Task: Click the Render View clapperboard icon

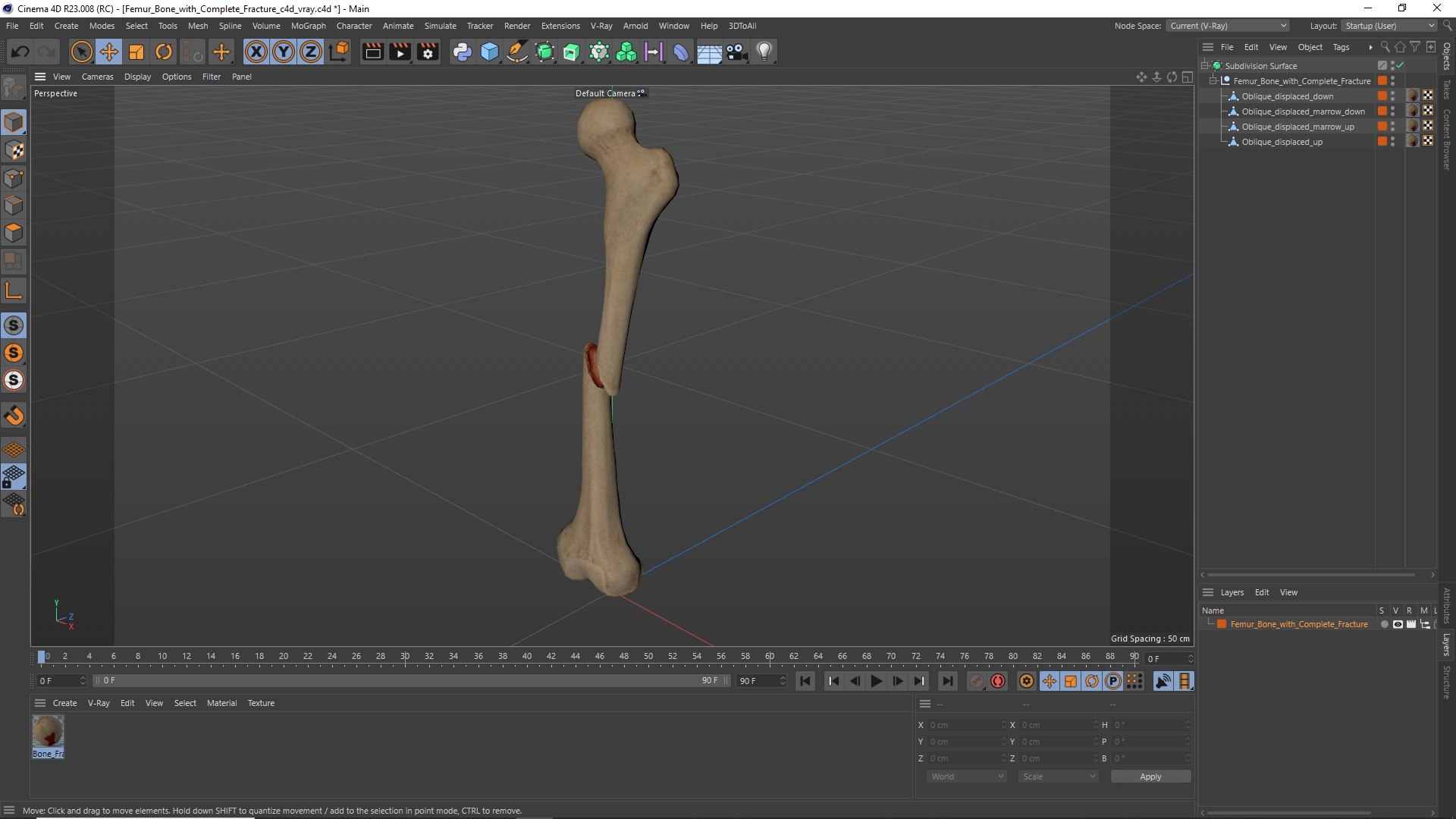Action: 372,52
